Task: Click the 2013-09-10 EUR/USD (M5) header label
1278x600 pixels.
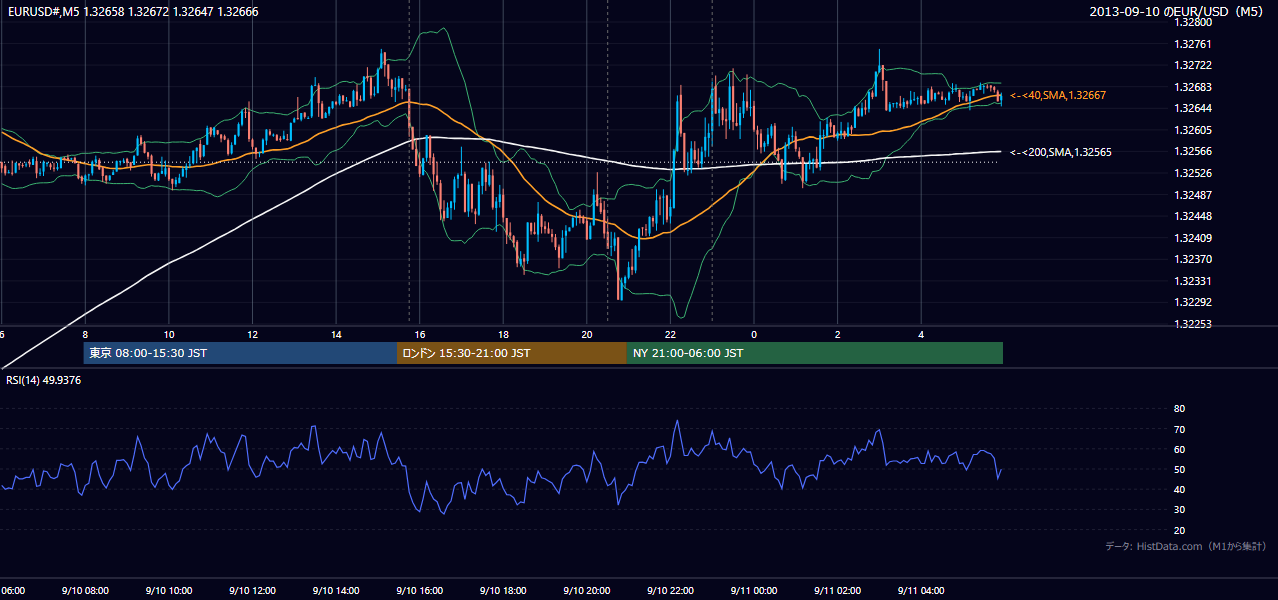Action: 1178,11
